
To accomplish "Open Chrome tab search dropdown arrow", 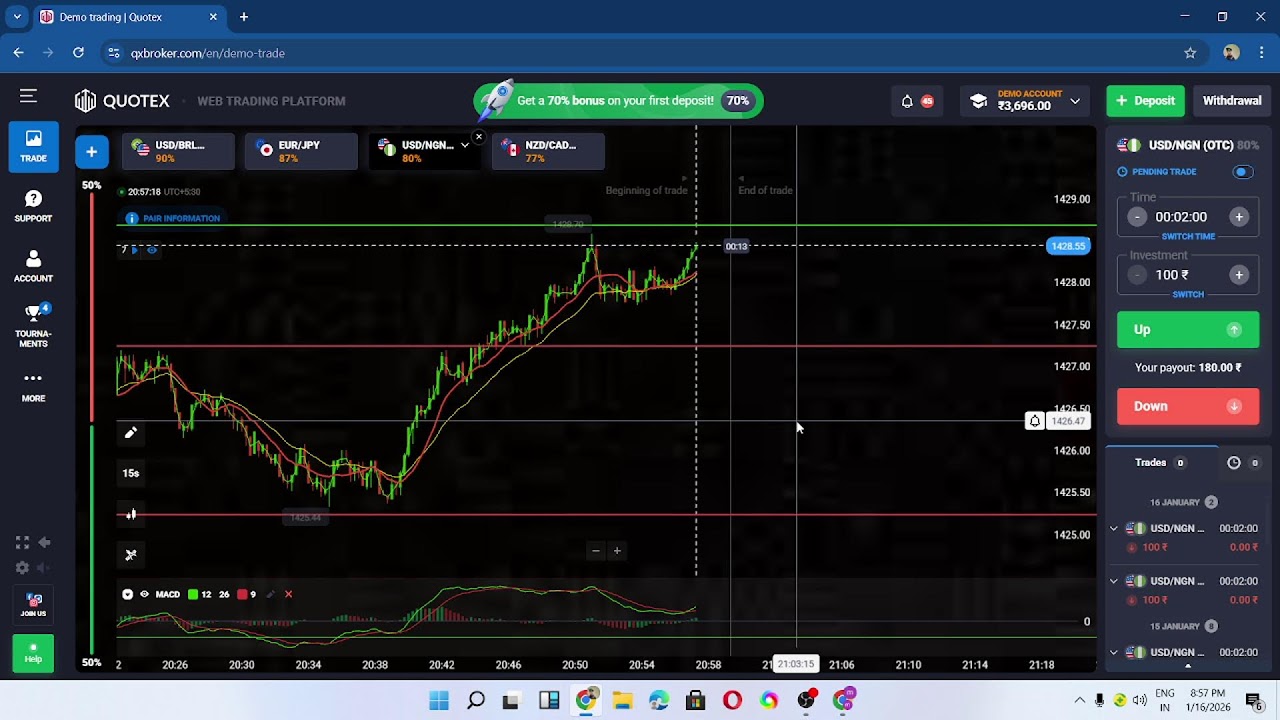I will [x=17, y=17].
